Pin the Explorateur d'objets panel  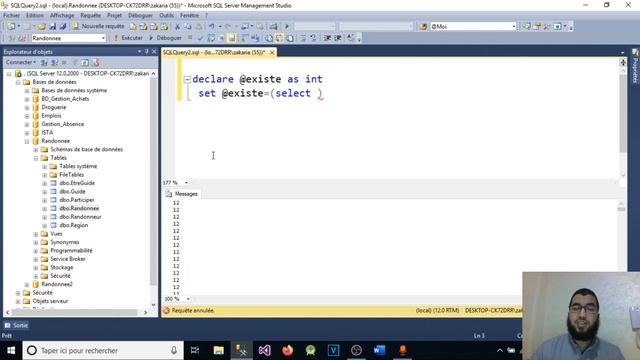coord(147,51)
